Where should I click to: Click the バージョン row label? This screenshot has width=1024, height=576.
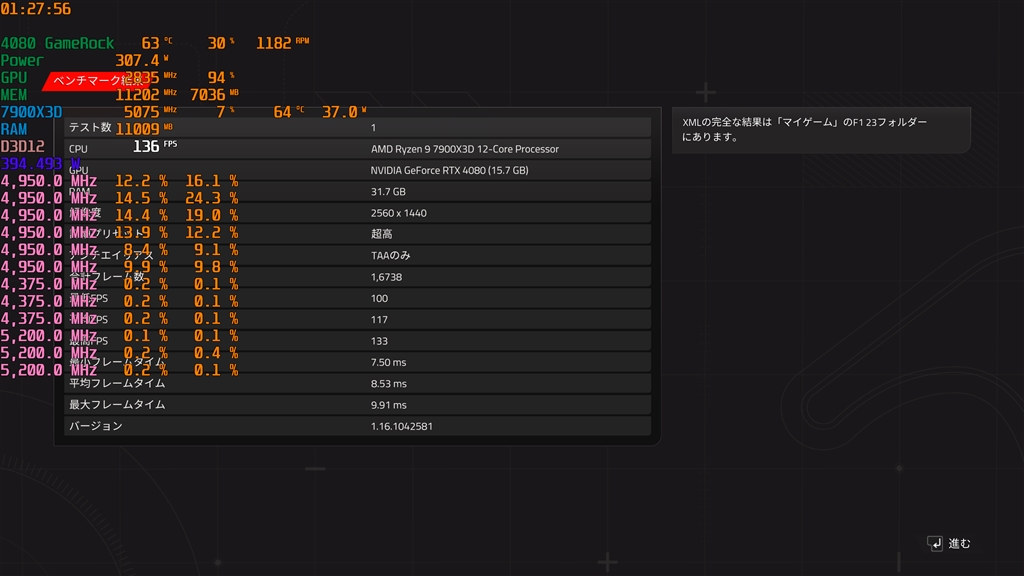95,426
